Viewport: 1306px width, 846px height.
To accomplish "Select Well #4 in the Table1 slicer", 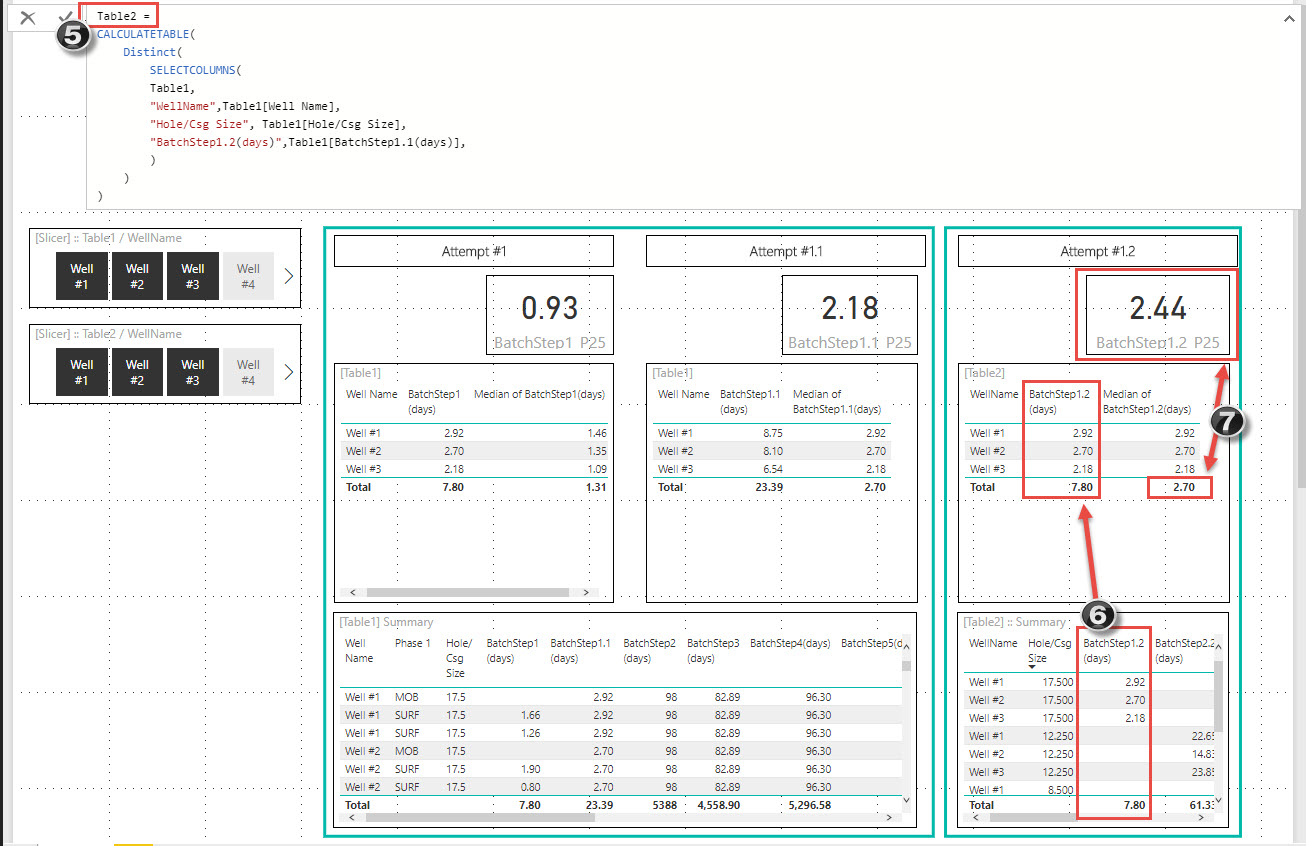I will [248, 276].
